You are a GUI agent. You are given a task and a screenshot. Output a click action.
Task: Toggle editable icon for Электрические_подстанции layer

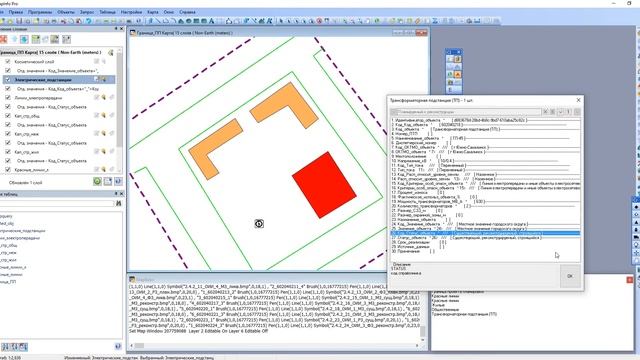tap(97, 79)
